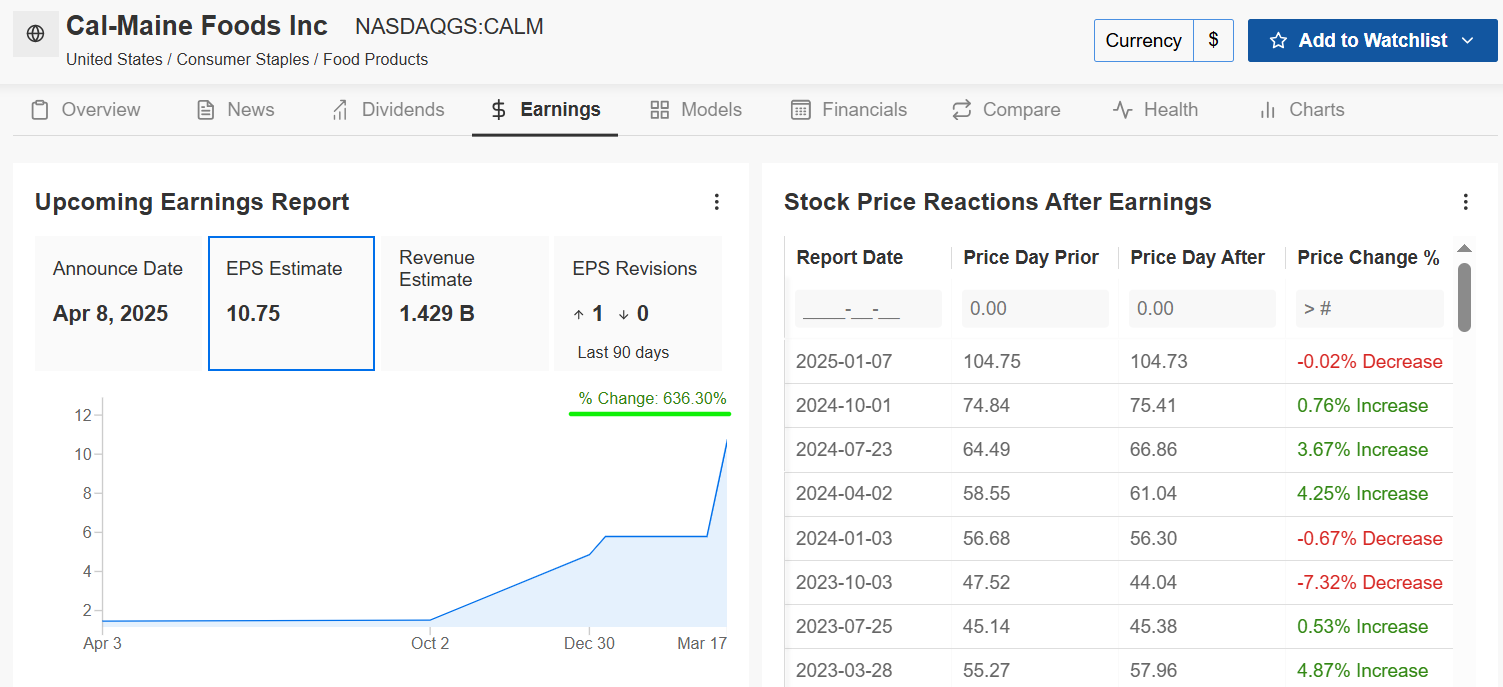Viewport: 1503px width, 687px height.
Task: Click the Currency label button
Action: (x=1143, y=41)
